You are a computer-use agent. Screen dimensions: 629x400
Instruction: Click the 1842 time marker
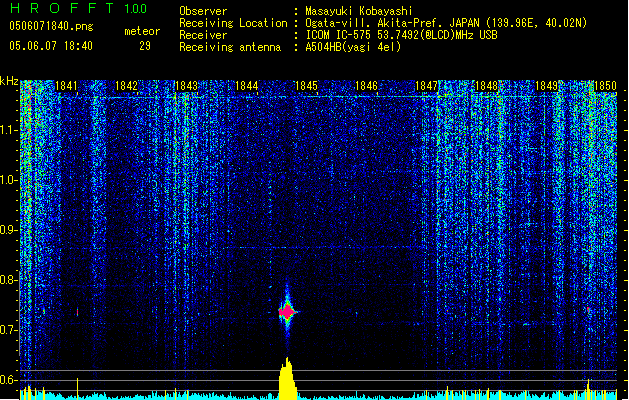point(126,86)
